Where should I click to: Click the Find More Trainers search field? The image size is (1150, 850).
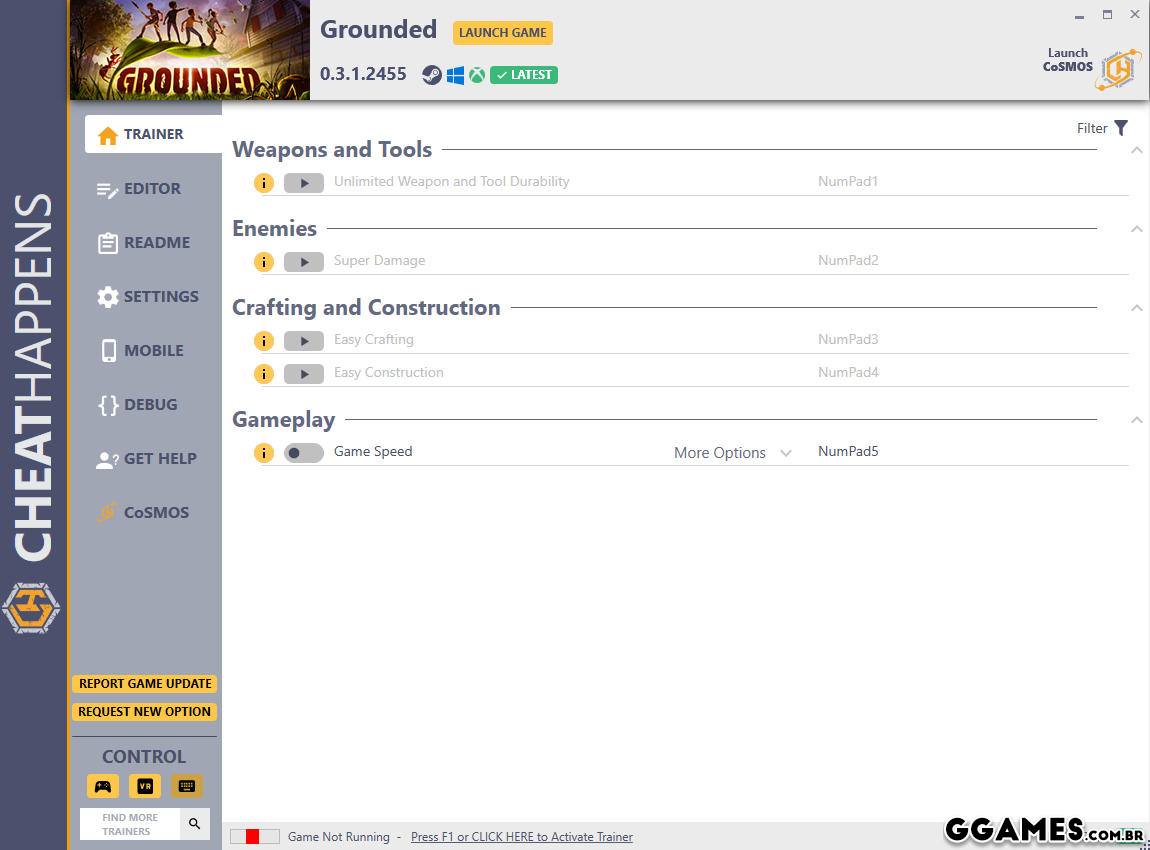130,824
